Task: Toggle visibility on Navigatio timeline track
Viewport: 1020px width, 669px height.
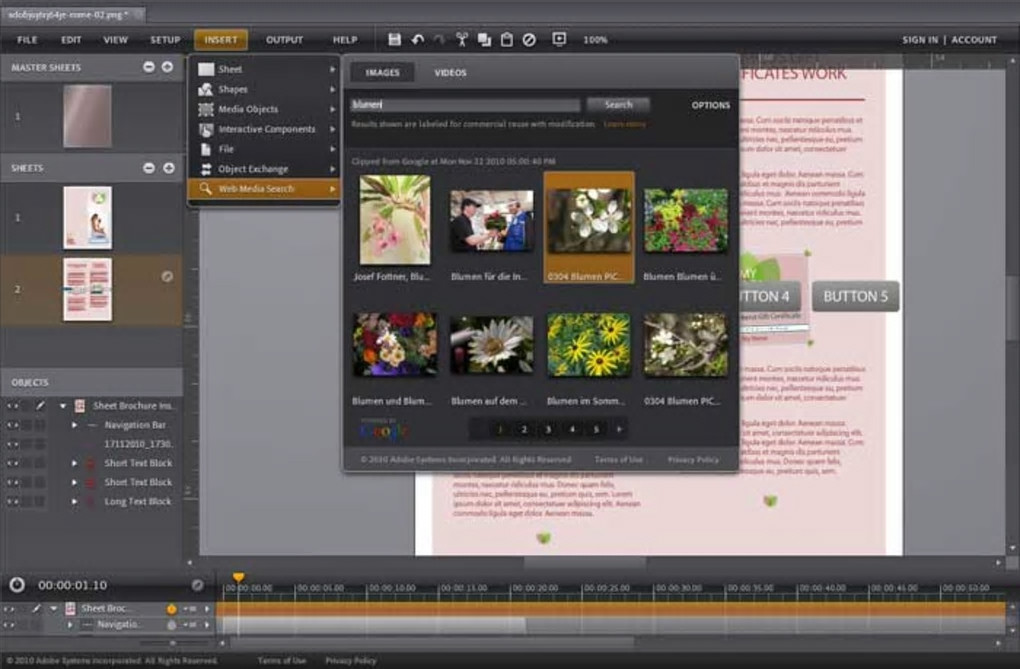Action: [9, 625]
